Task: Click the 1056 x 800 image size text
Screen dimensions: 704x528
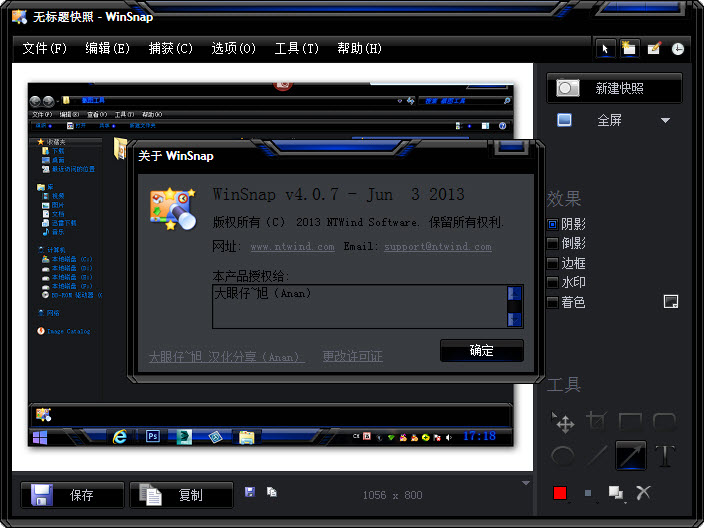Action: [x=392, y=495]
